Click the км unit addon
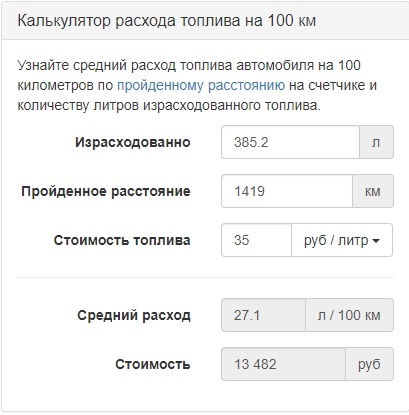 [373, 191]
